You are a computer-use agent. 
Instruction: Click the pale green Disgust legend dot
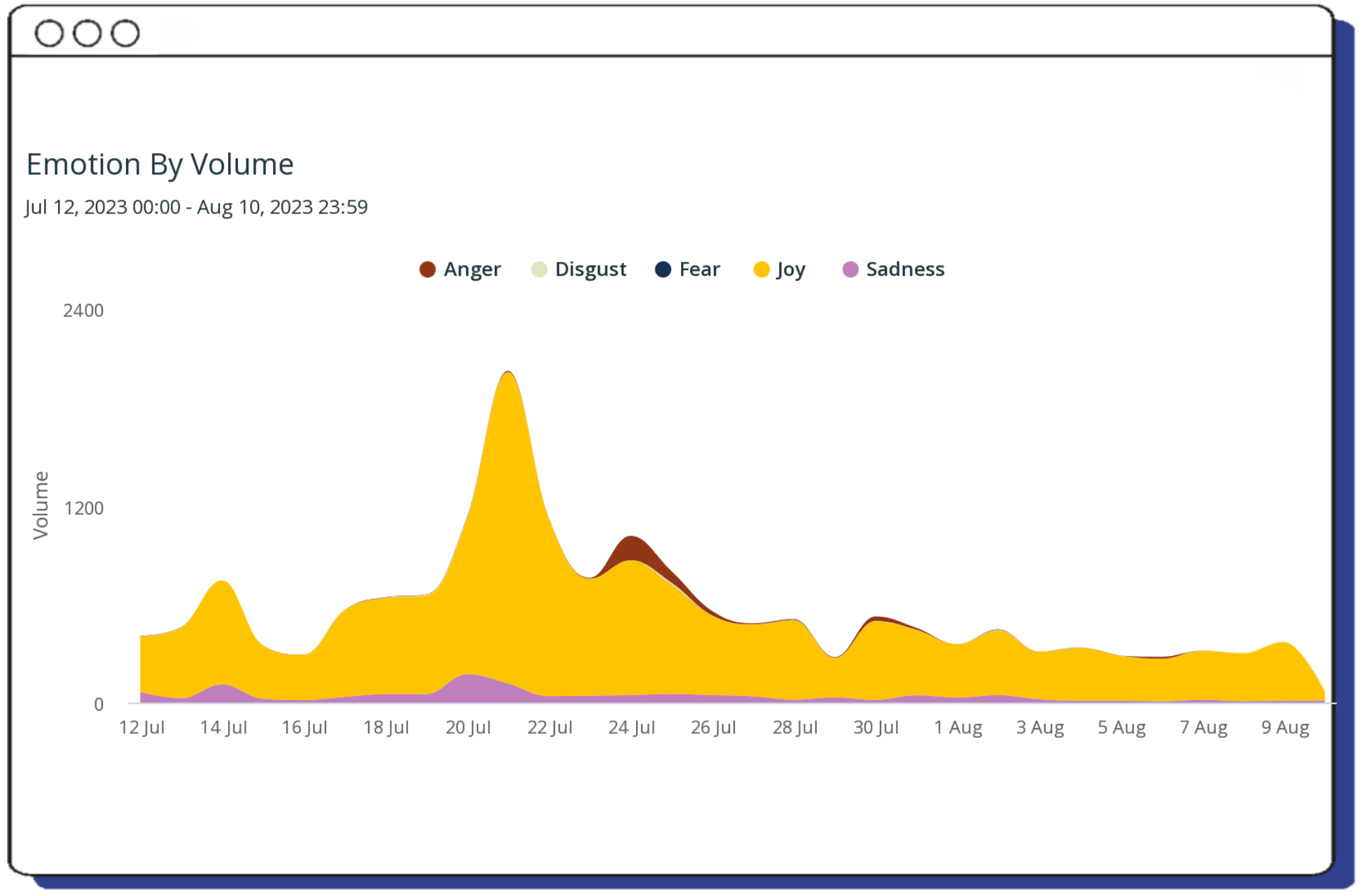tap(539, 269)
